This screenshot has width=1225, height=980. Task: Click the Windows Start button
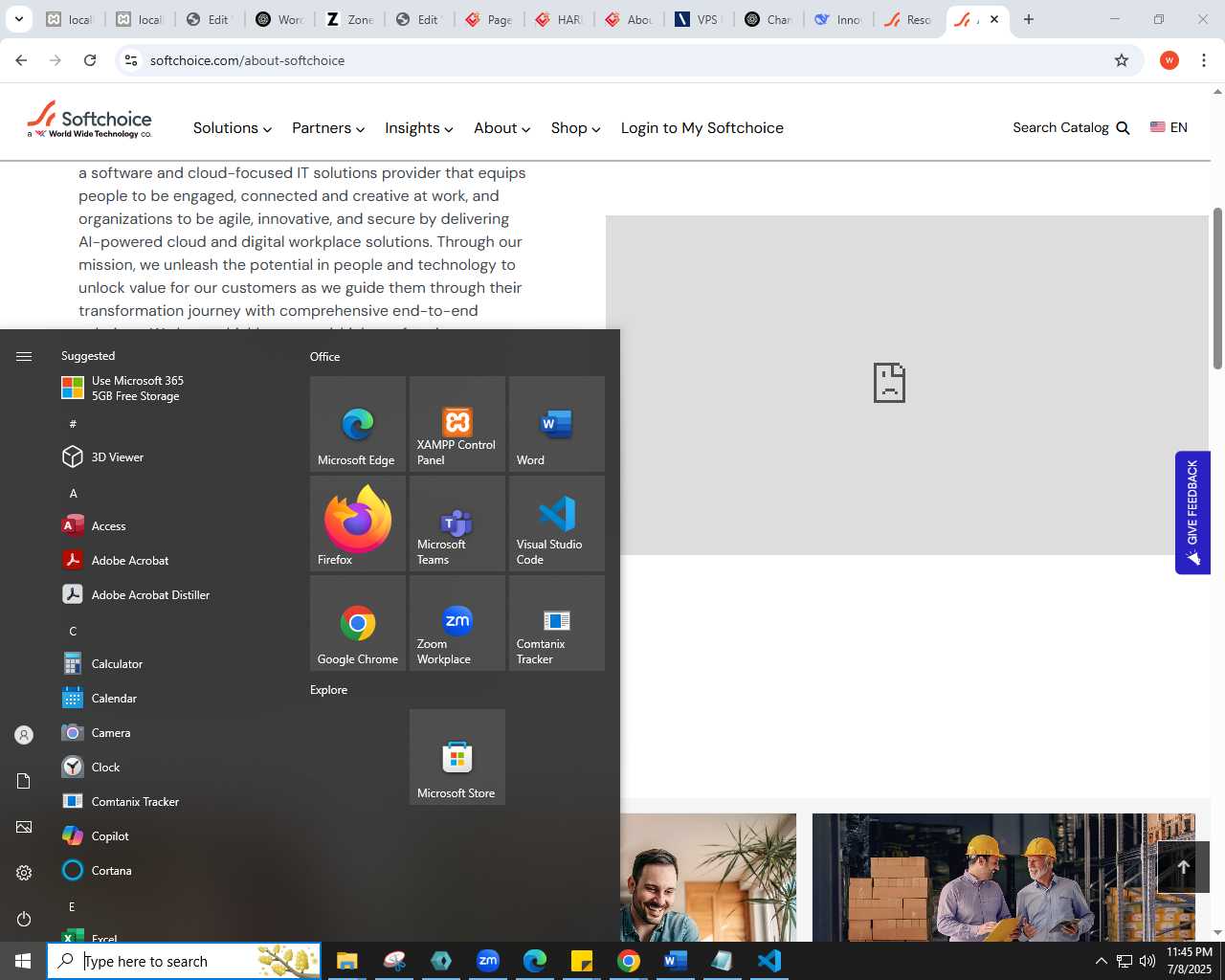click(x=23, y=961)
